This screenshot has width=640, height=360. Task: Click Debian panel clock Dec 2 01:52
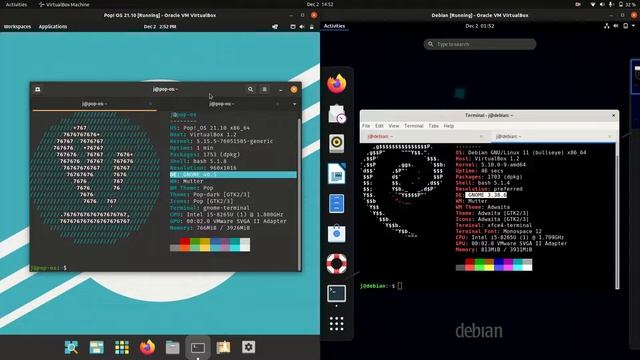[x=480, y=26]
